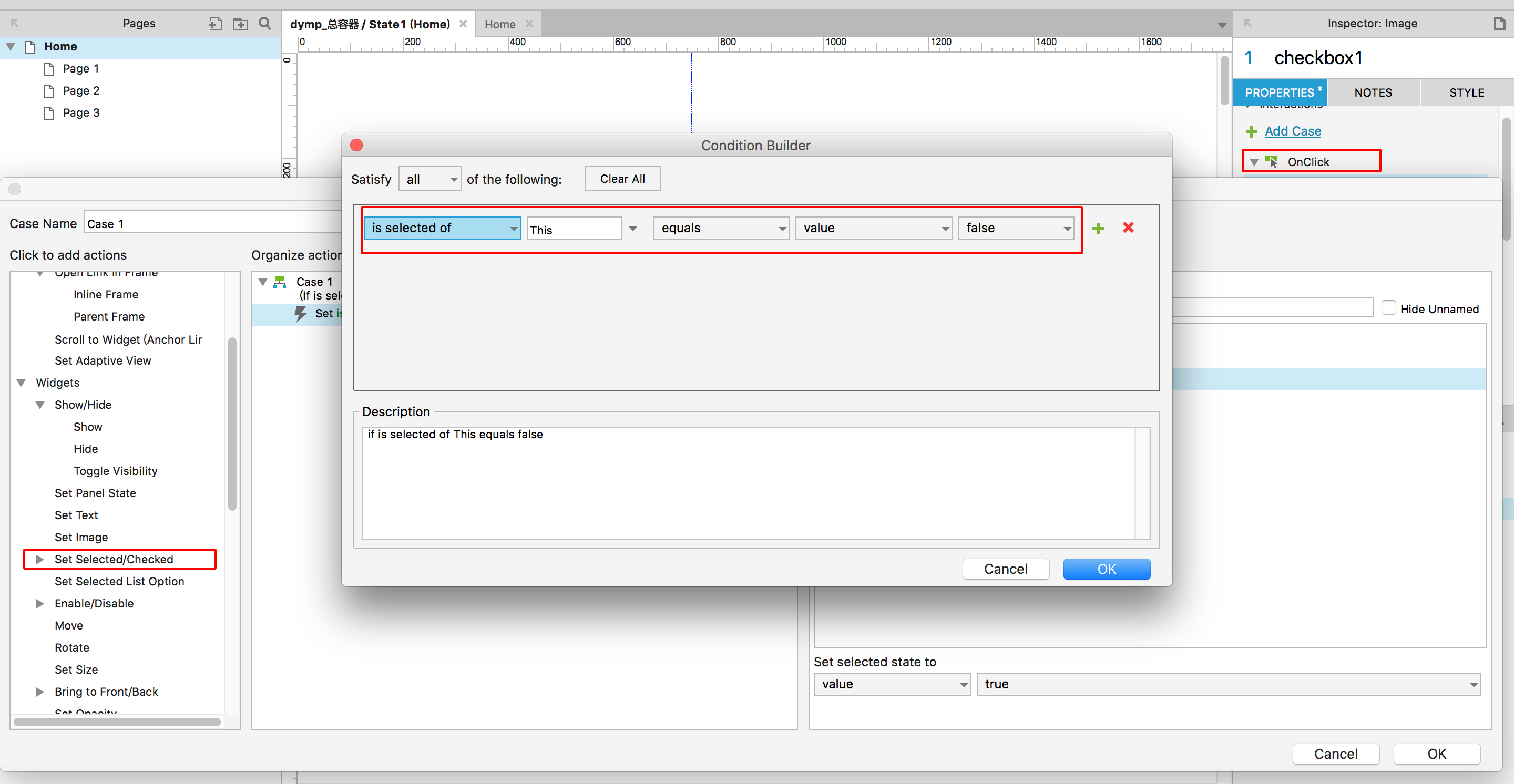
Task: Add a condition row with green plus
Action: [1098, 229]
